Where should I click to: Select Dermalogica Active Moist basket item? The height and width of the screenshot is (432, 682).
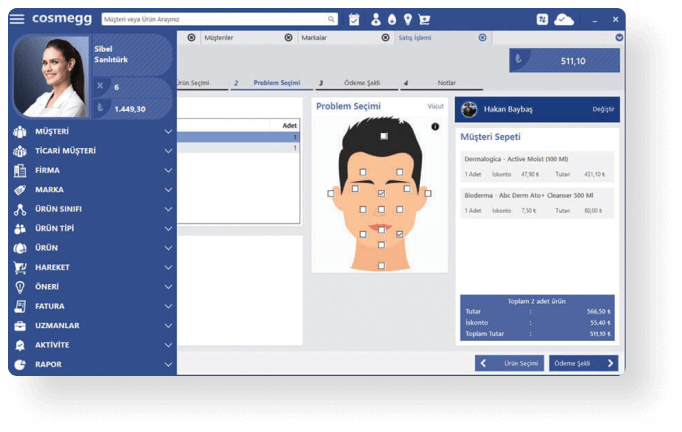(x=537, y=166)
